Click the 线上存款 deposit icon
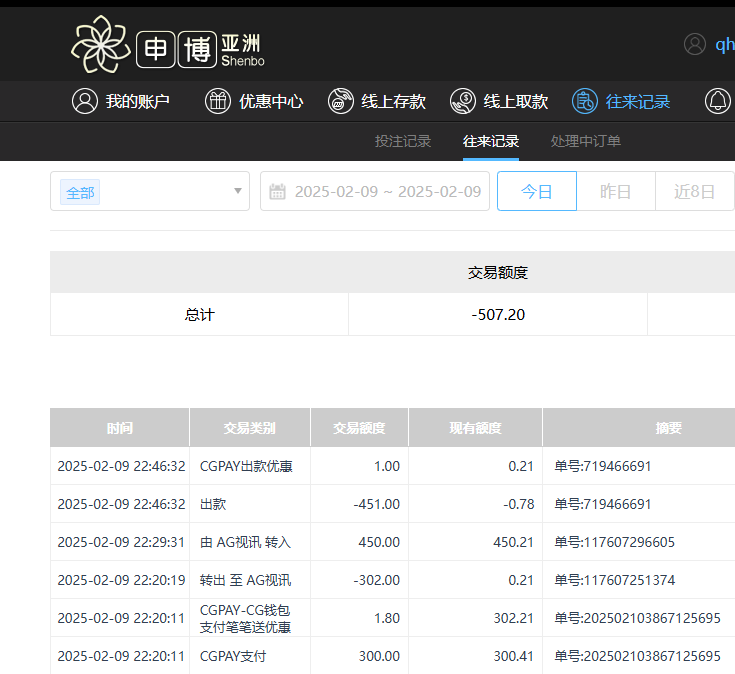Image resolution: width=735 pixels, height=674 pixels. (341, 101)
